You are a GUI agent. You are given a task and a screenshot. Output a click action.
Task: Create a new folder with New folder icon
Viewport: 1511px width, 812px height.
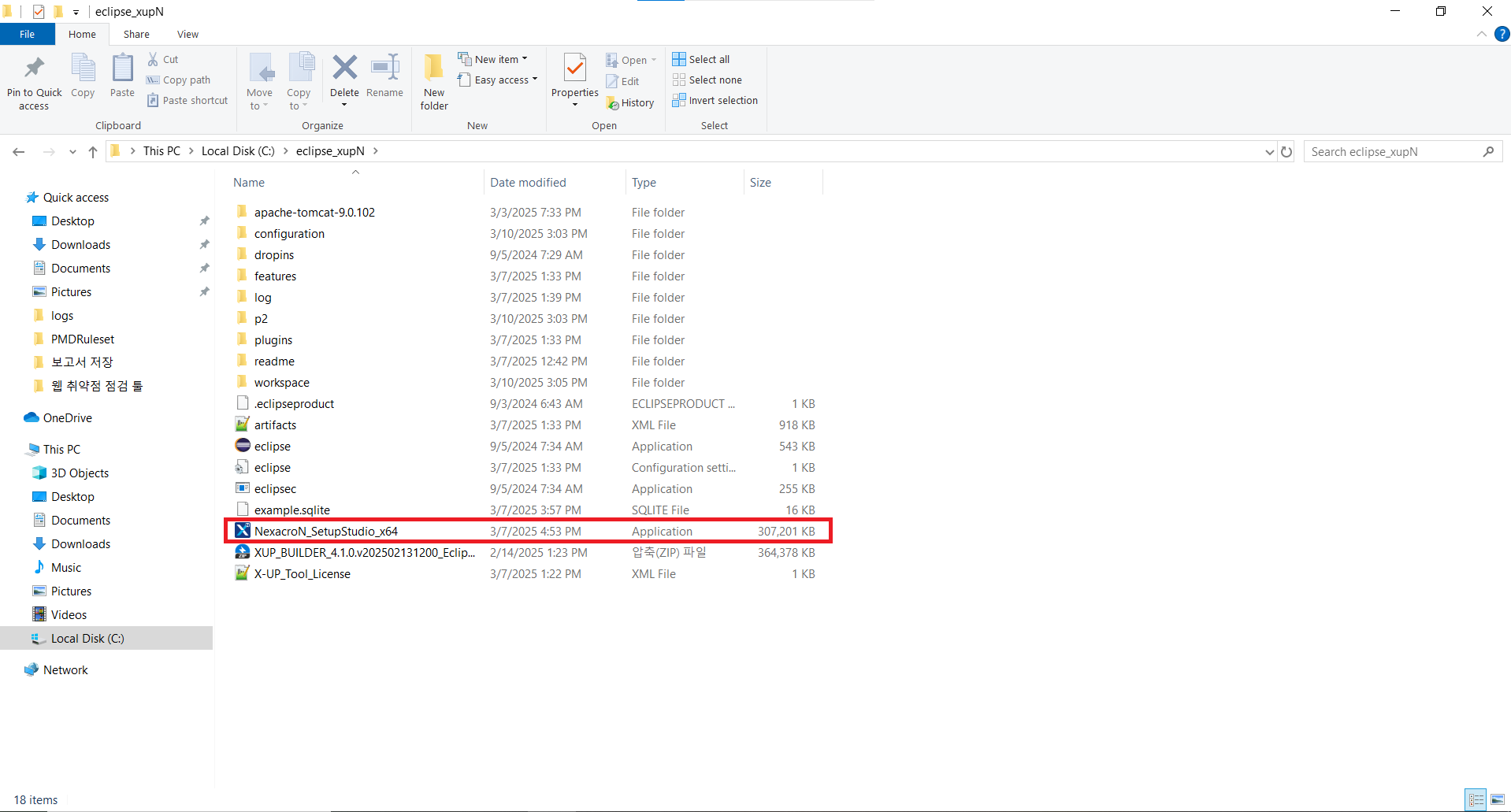(434, 69)
